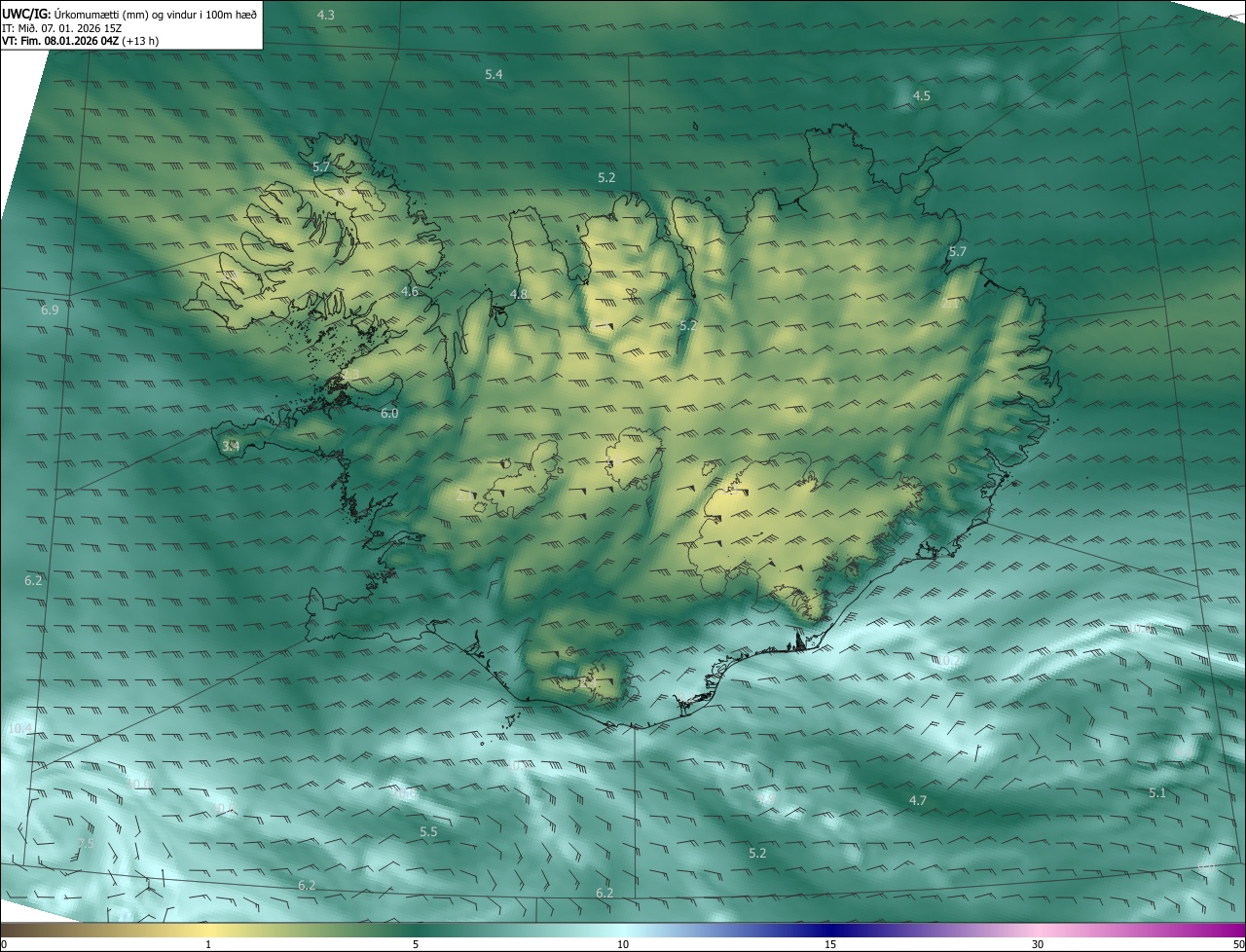
Task: Click the colorbar tick label '10'
Action: coord(623,944)
